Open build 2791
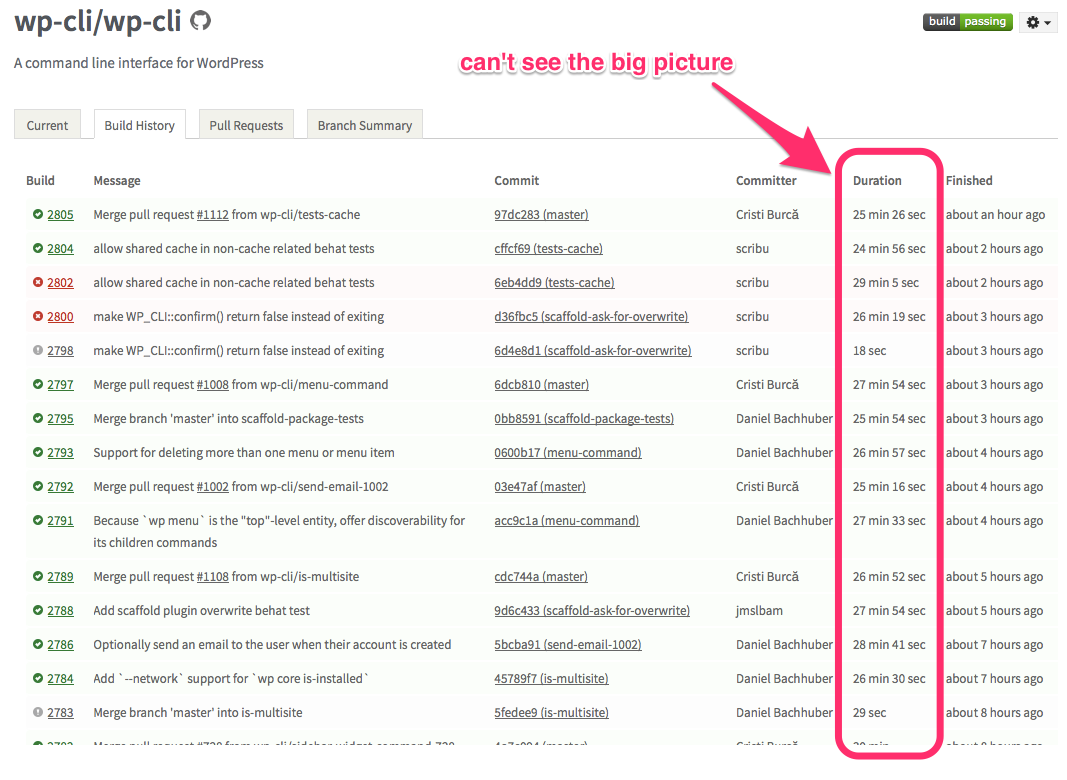This screenshot has width=1067, height=780. [61, 521]
